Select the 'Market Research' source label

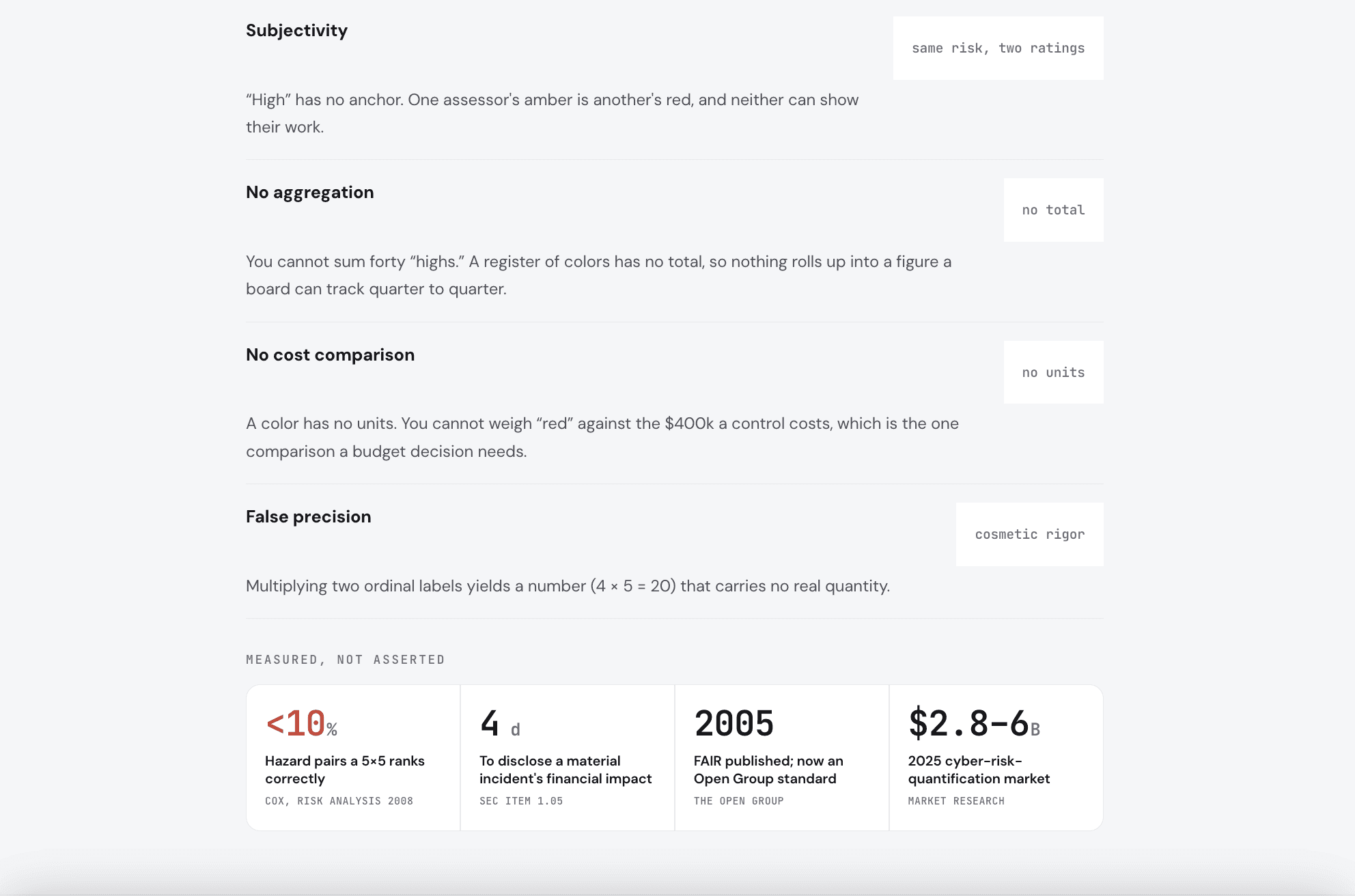click(x=956, y=801)
